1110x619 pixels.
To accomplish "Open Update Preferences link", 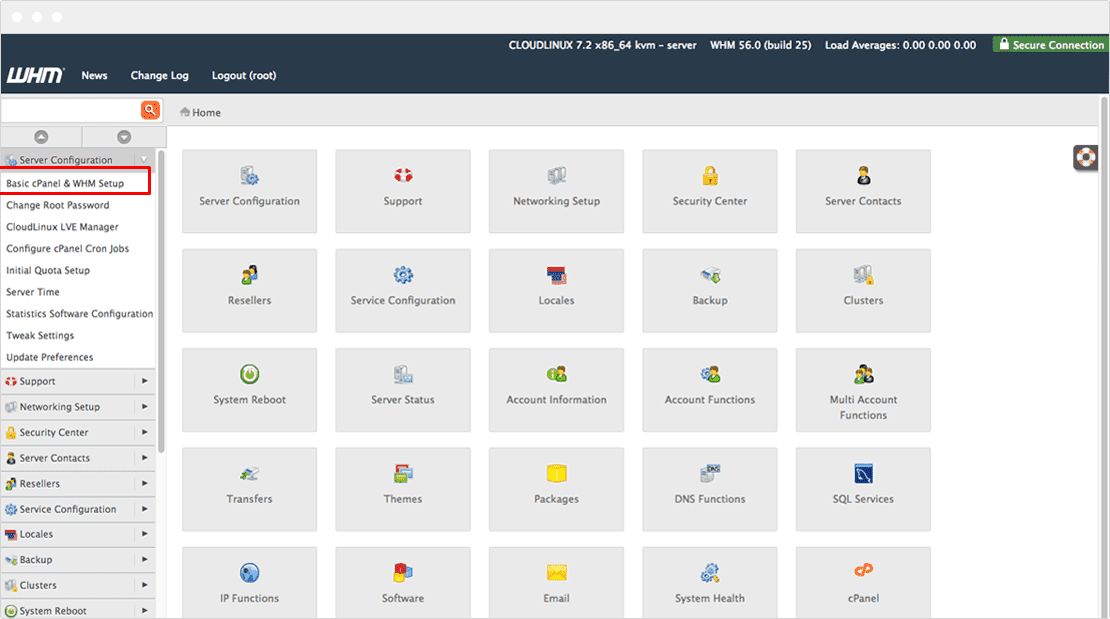I will [50, 357].
